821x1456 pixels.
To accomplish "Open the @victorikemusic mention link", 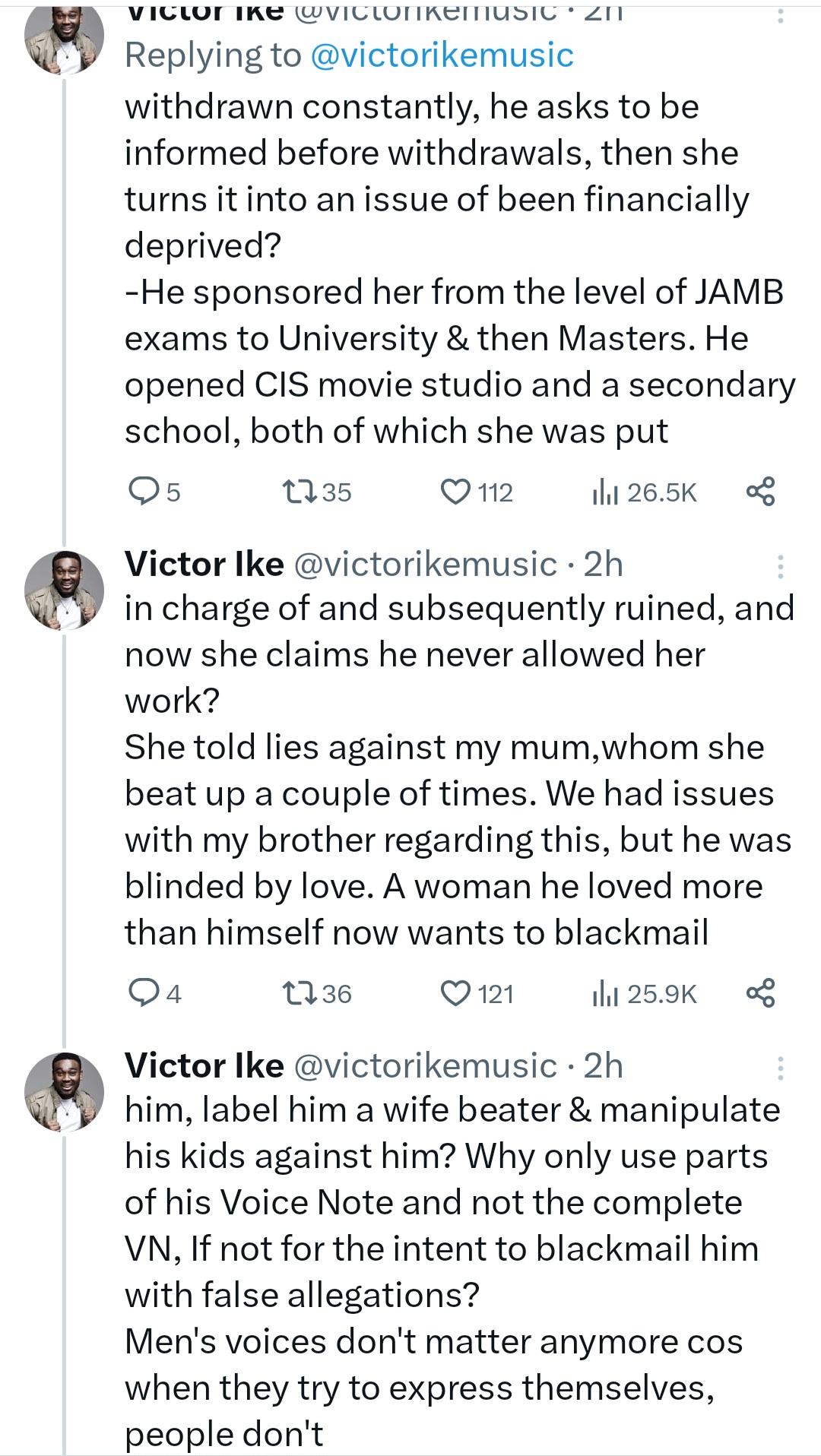I will click(442, 55).
